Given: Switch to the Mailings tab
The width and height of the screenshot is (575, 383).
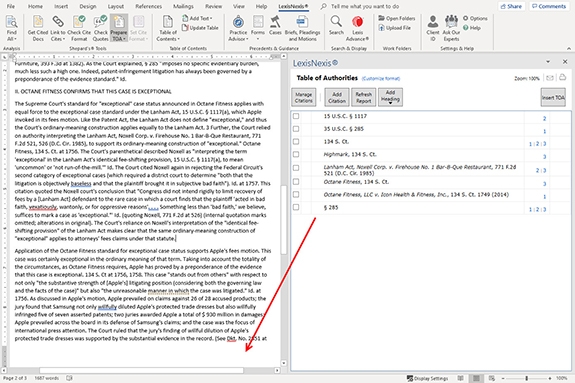Looking at the screenshot, I should coord(183,6).
